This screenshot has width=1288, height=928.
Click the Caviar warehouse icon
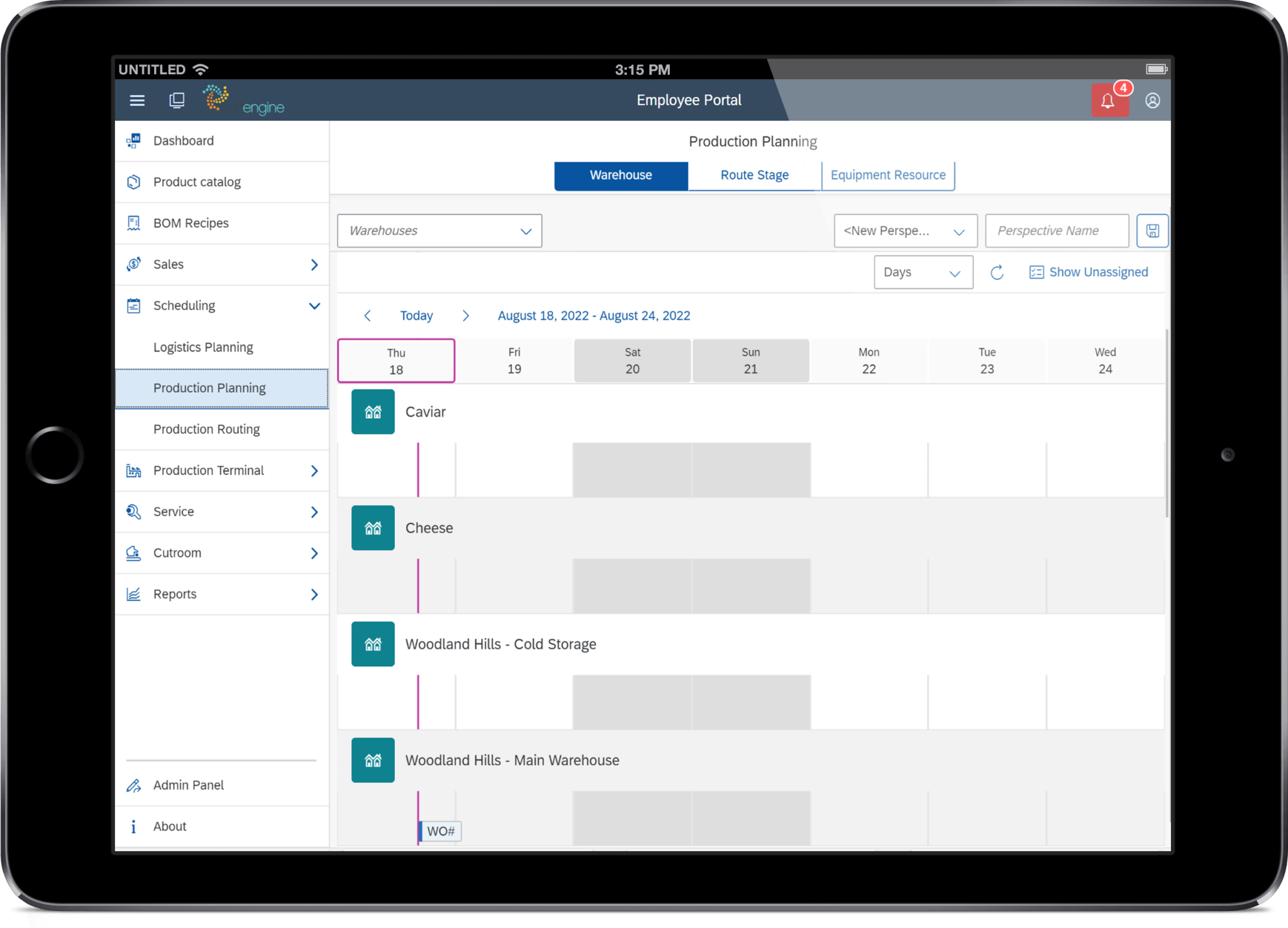coord(372,412)
